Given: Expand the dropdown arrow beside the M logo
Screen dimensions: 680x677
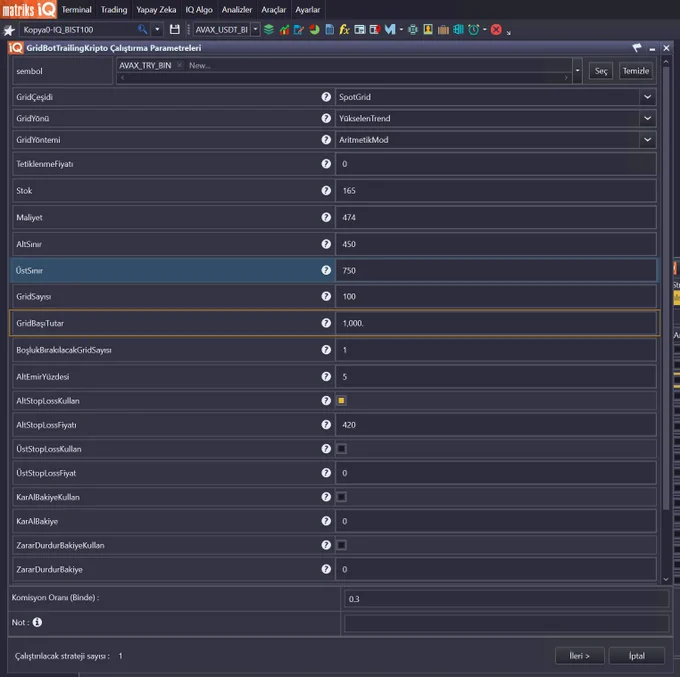Looking at the screenshot, I should click(x=401, y=29).
